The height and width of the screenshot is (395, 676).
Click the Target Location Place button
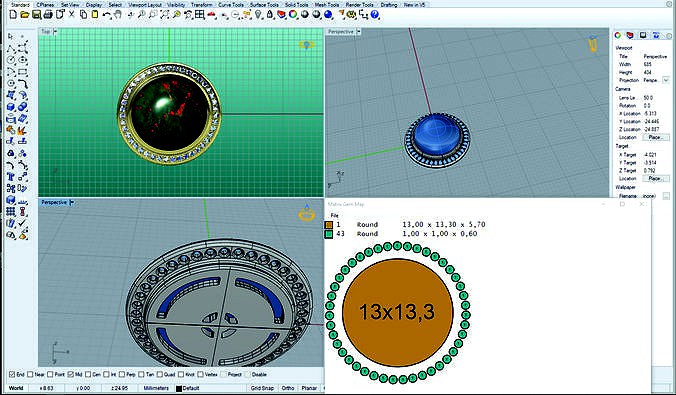[x=656, y=178]
